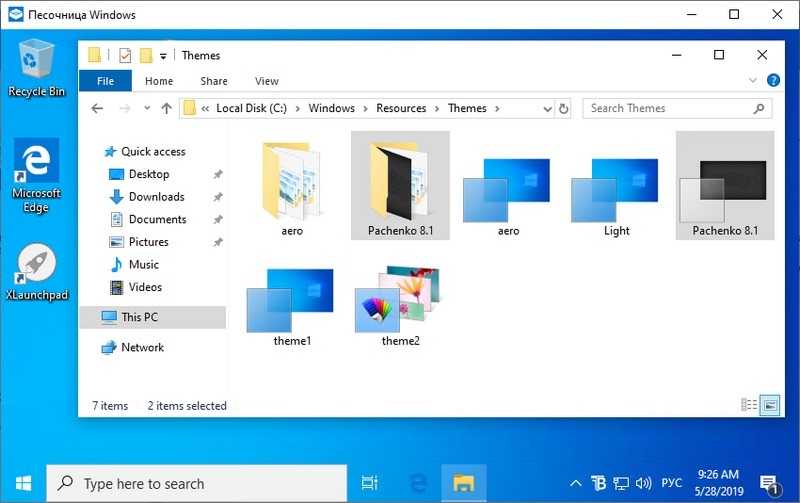Select the Pachenko 8.1 folder

coord(401,185)
